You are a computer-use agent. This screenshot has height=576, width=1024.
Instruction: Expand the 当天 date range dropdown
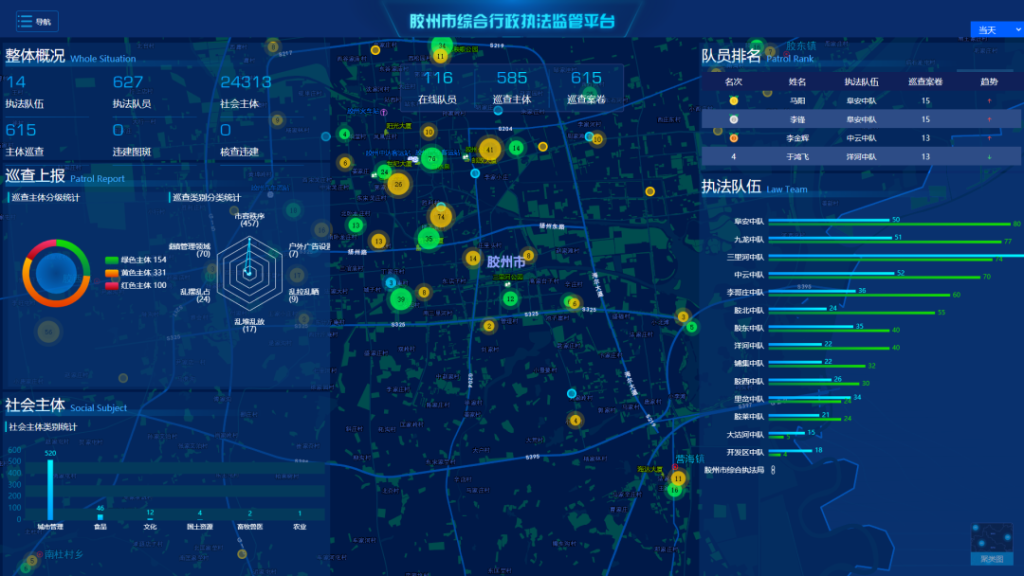pos(997,30)
